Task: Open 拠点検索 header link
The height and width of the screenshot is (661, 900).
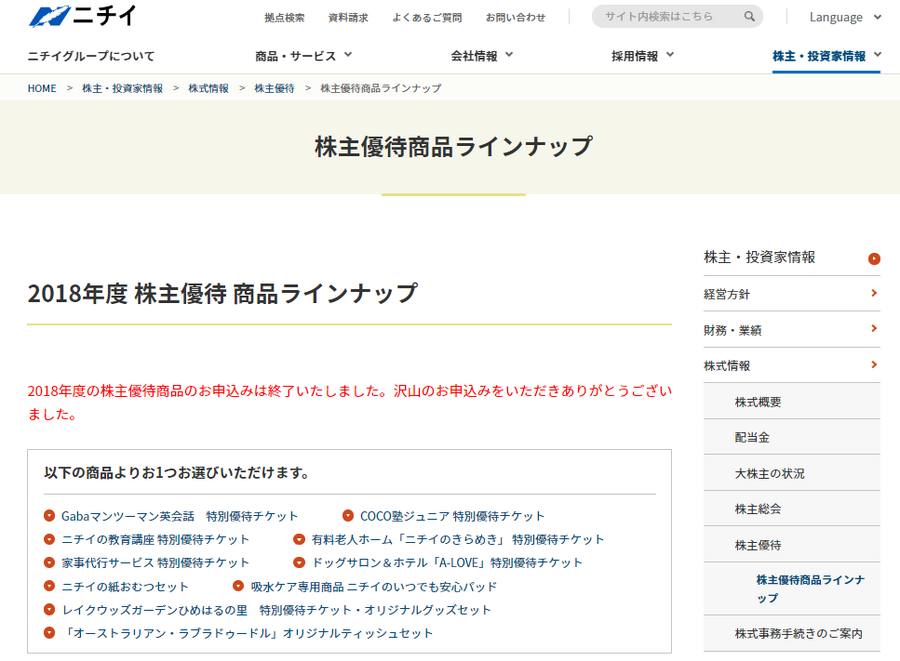Action: point(284,18)
